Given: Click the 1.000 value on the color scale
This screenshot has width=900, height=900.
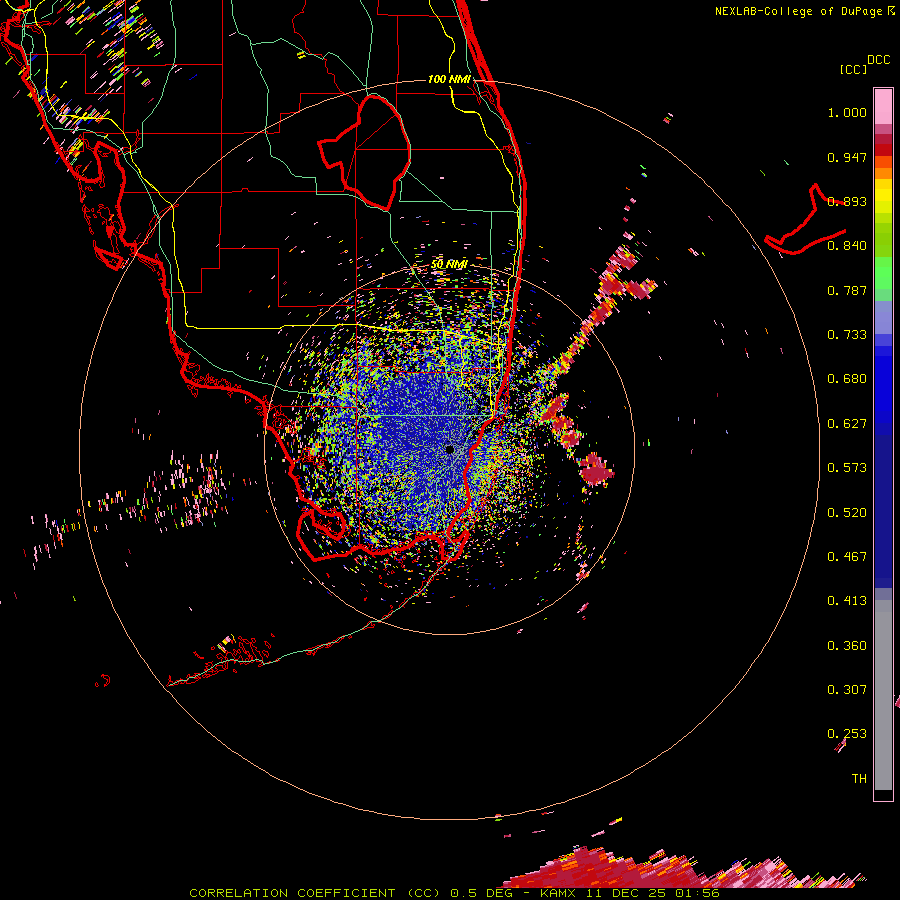Looking at the screenshot, I should pos(847,112).
